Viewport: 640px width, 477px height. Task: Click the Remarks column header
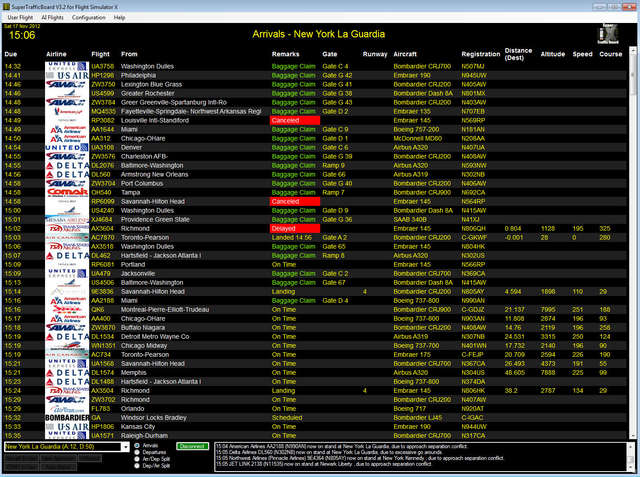(285, 54)
